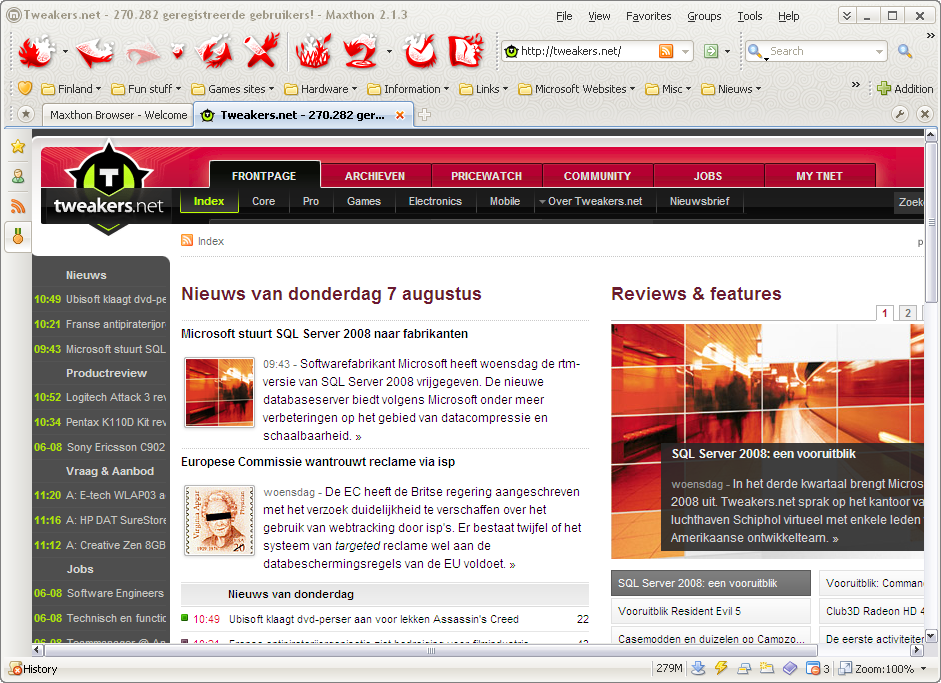Viewport: 941px width, 683px height.
Task: Click the medal sidebar icon
Action: click(18, 236)
